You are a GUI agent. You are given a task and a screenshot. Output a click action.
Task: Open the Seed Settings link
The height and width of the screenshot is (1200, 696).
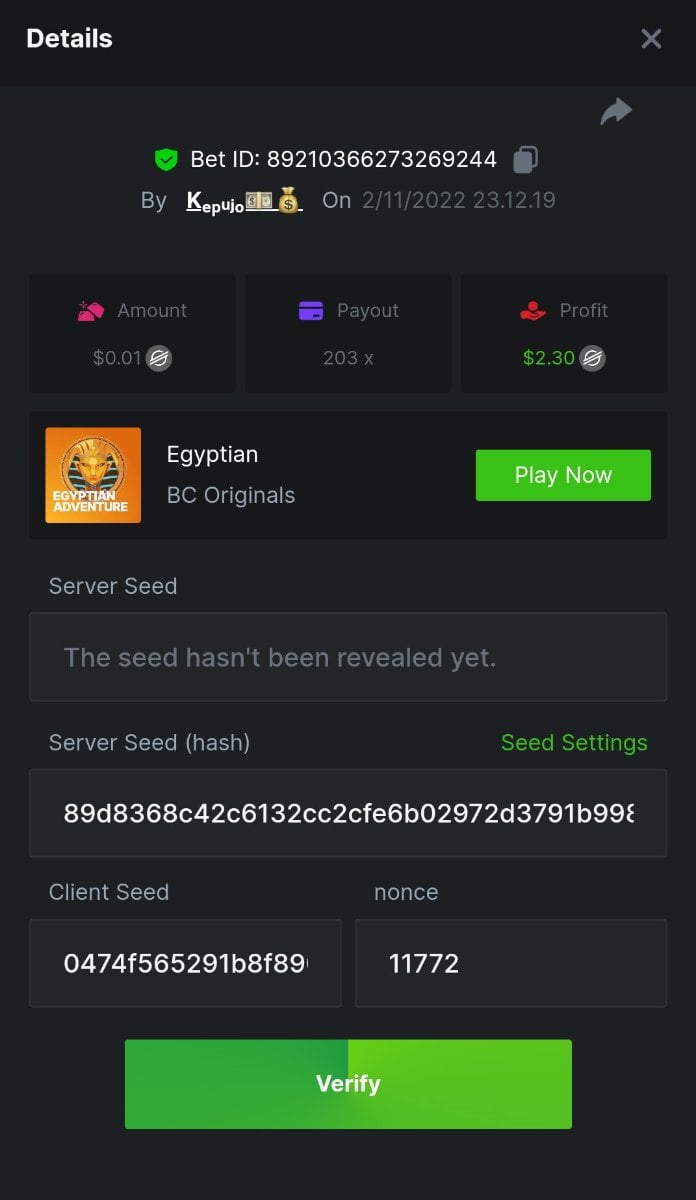tap(574, 743)
